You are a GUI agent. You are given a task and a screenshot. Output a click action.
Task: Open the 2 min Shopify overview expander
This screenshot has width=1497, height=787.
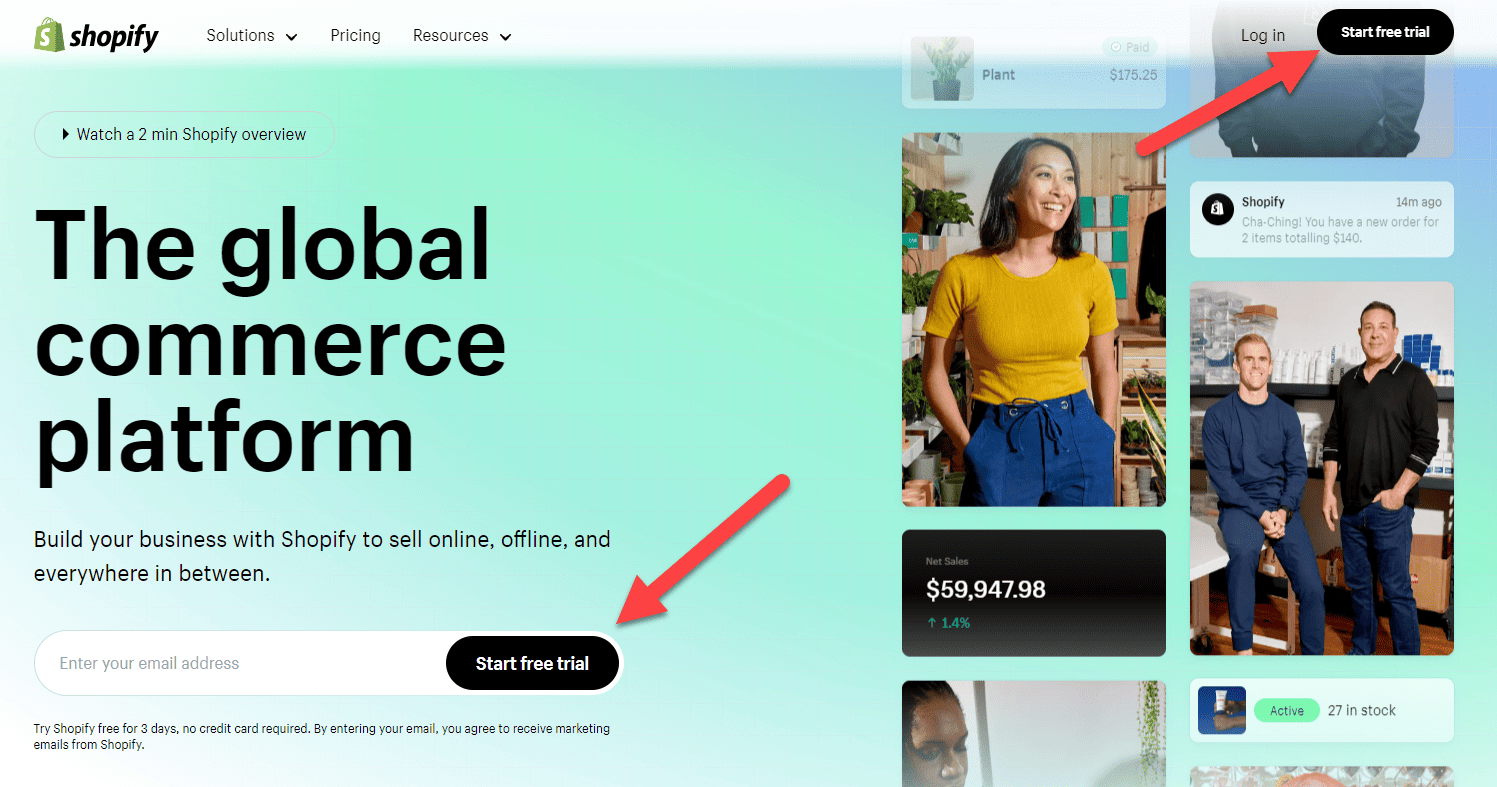(x=184, y=134)
